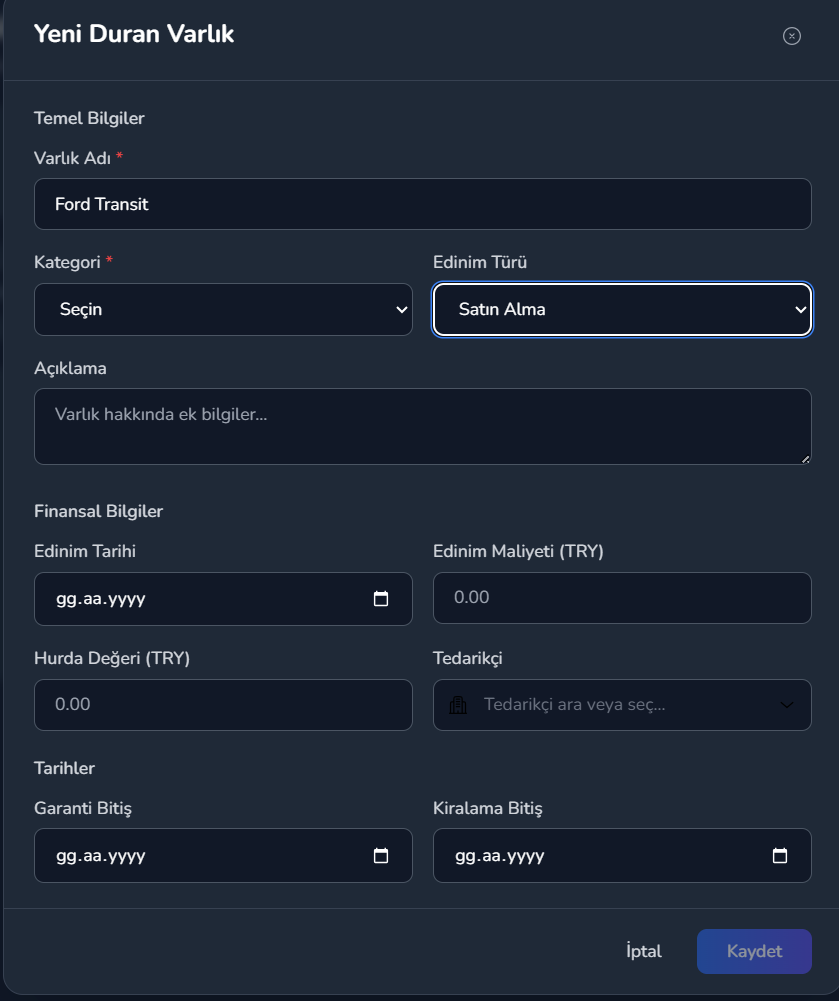
Task: Click the Finansal Bilgiler section heading
Action: point(98,511)
